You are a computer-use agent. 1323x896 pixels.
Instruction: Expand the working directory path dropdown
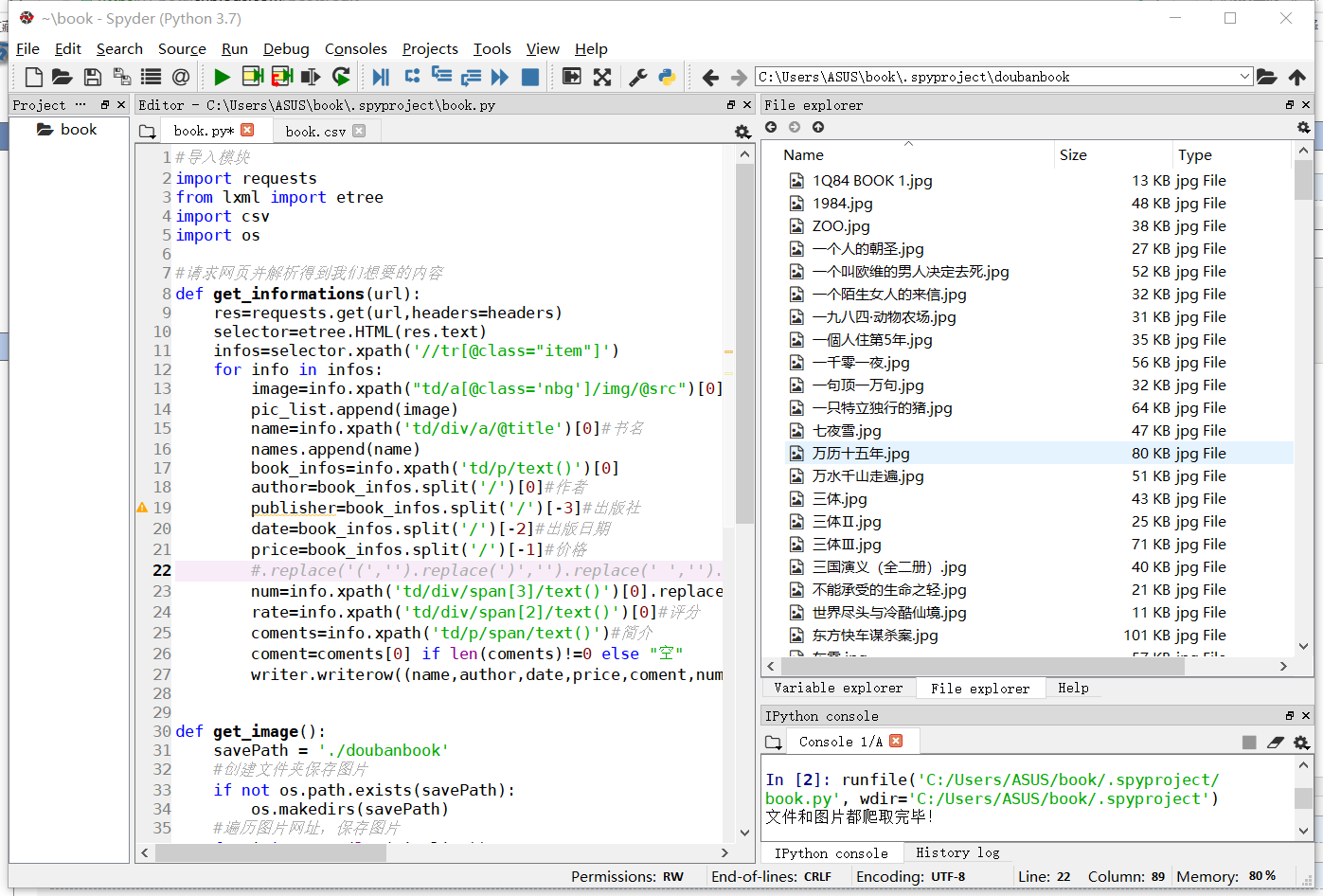click(1244, 77)
